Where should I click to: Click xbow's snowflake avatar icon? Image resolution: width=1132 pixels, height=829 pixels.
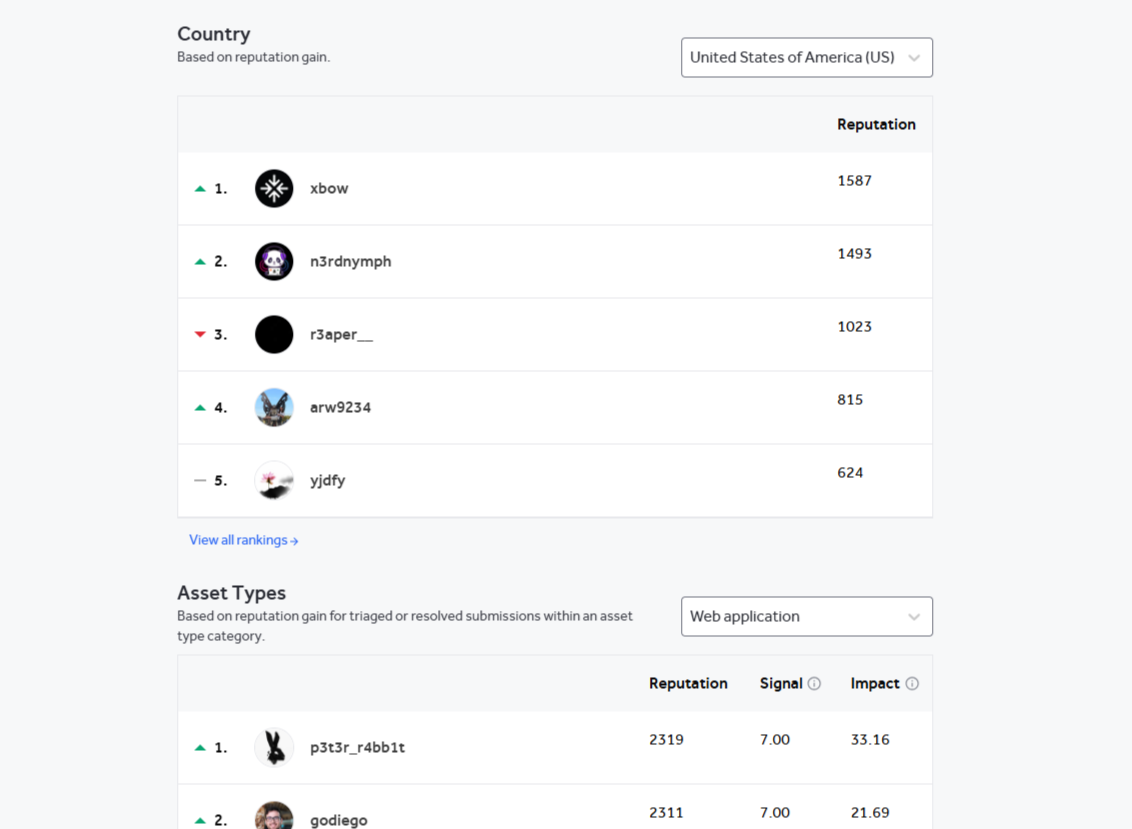[x=274, y=188]
